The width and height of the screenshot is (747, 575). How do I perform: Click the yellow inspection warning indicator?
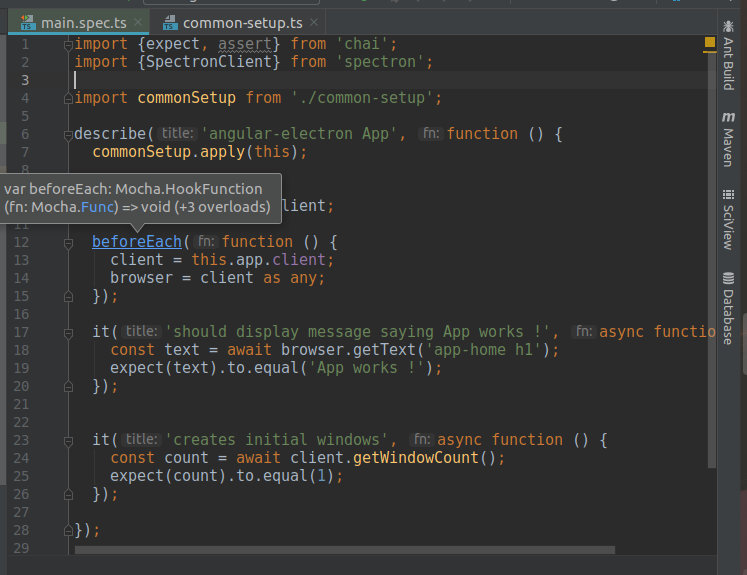click(x=709, y=42)
